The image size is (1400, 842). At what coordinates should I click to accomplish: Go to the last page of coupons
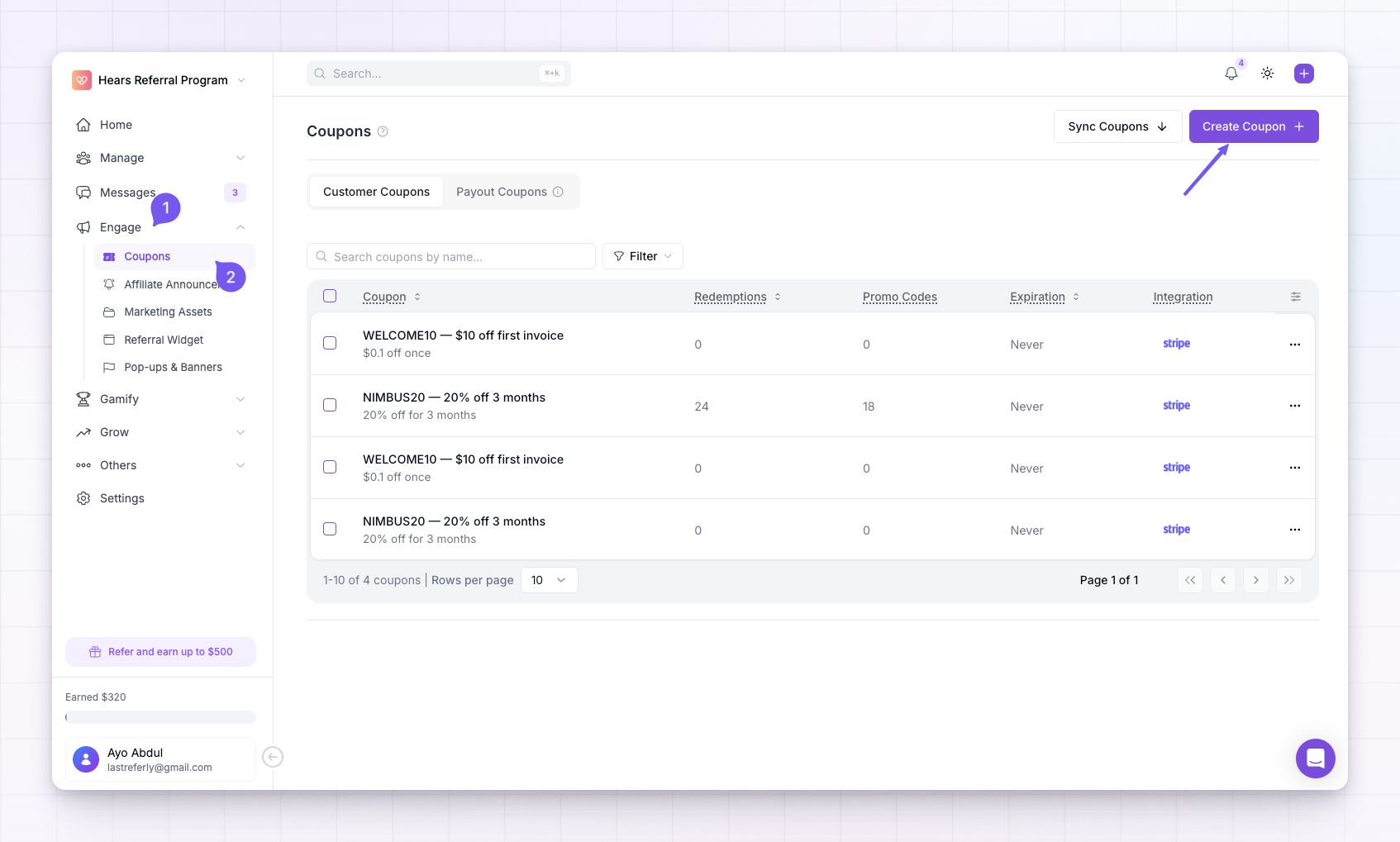click(1289, 580)
